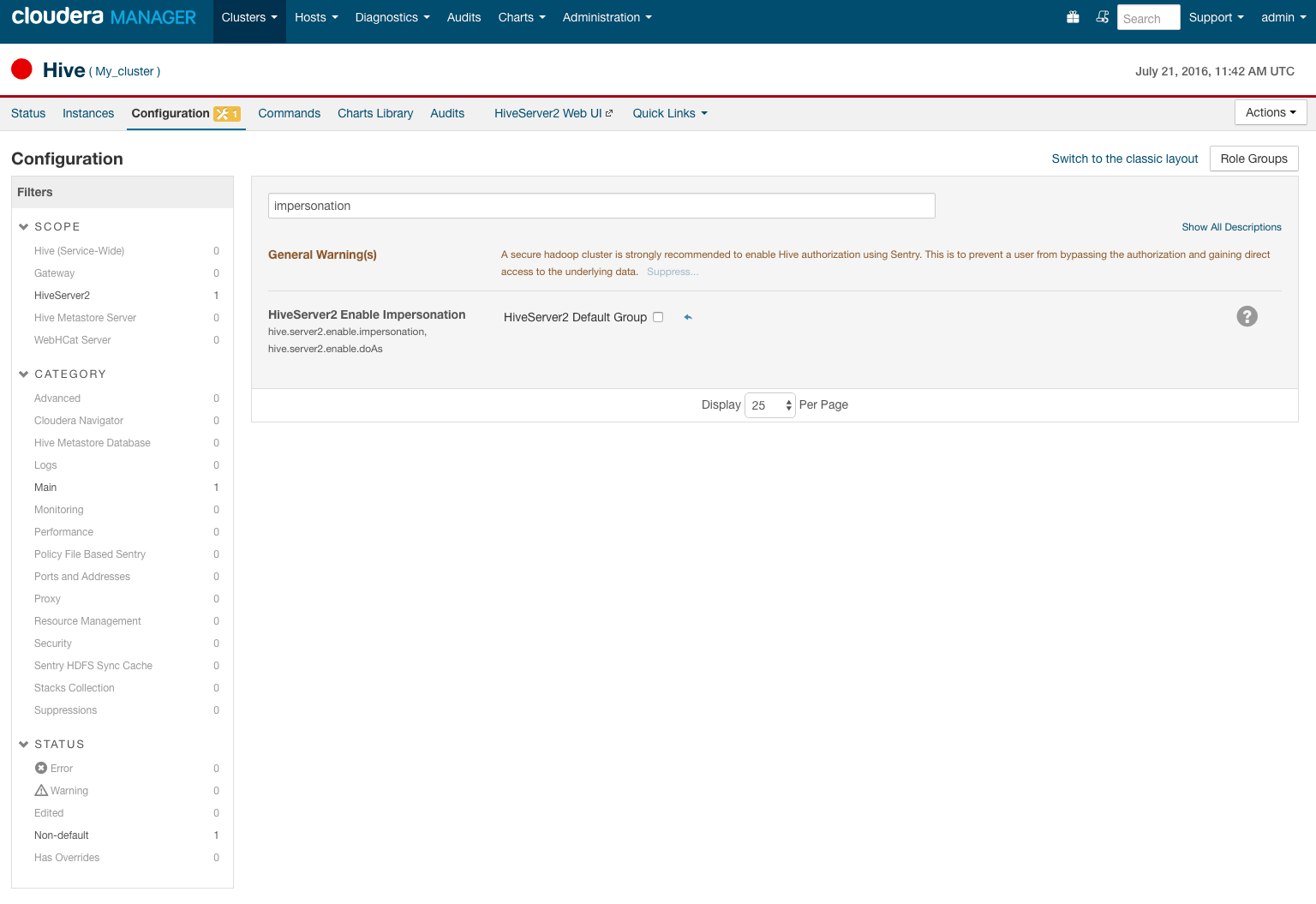The image size is (1316, 904).
Task: Click the red Hive health status indicator
Action: click(21, 69)
